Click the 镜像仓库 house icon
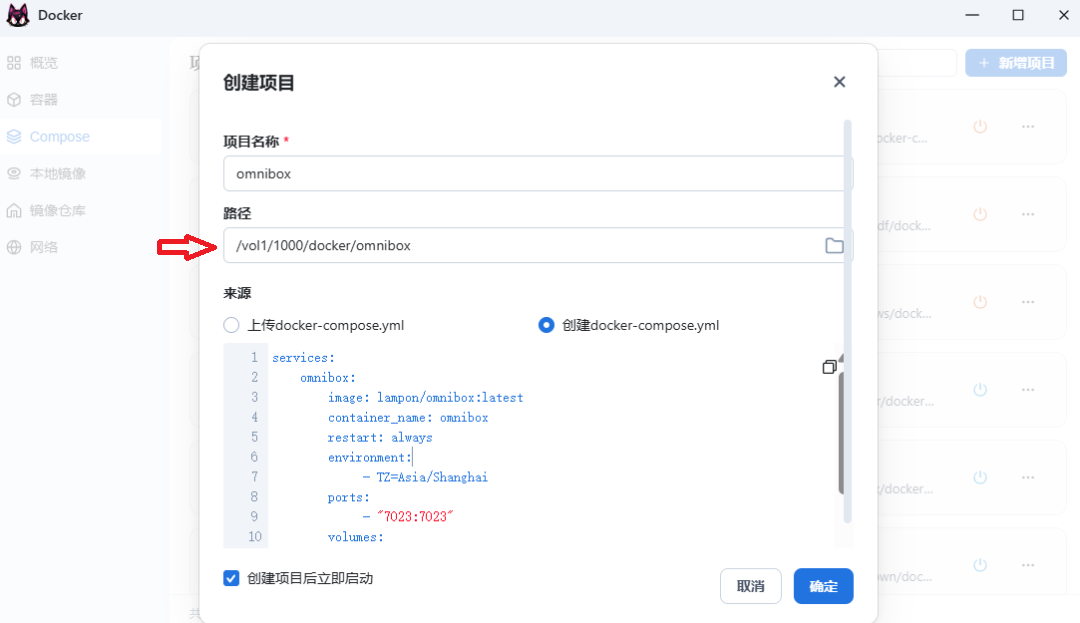The height and width of the screenshot is (623, 1080). pyautogui.click(x=14, y=211)
